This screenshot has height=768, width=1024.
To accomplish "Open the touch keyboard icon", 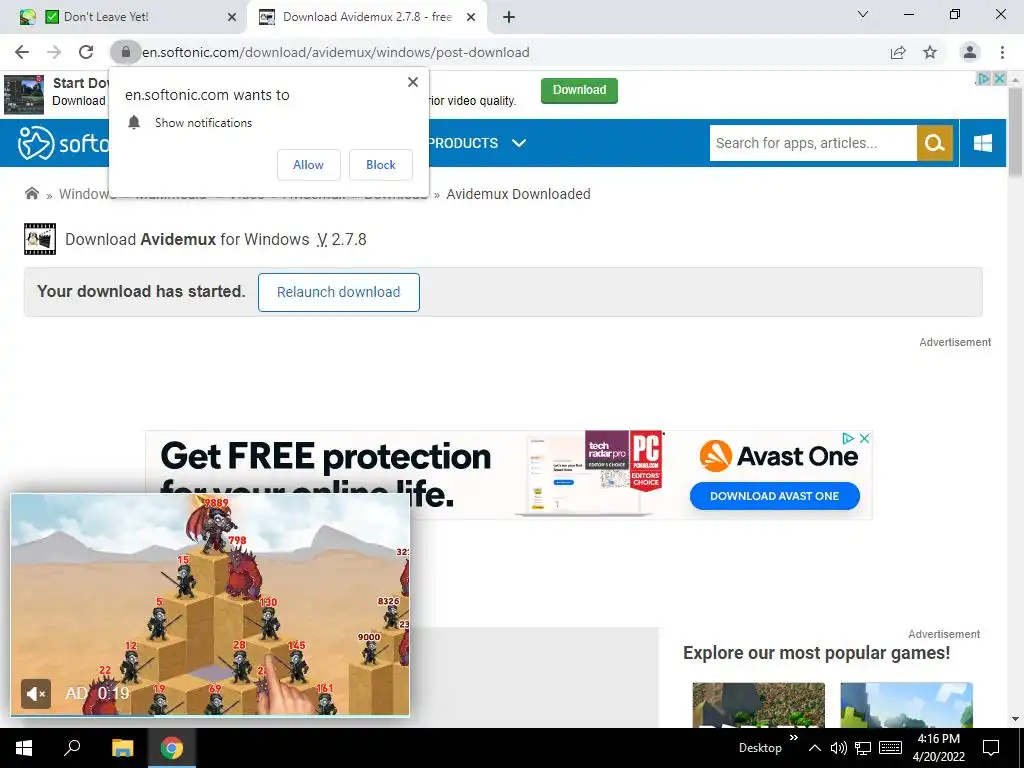I will [x=890, y=748].
